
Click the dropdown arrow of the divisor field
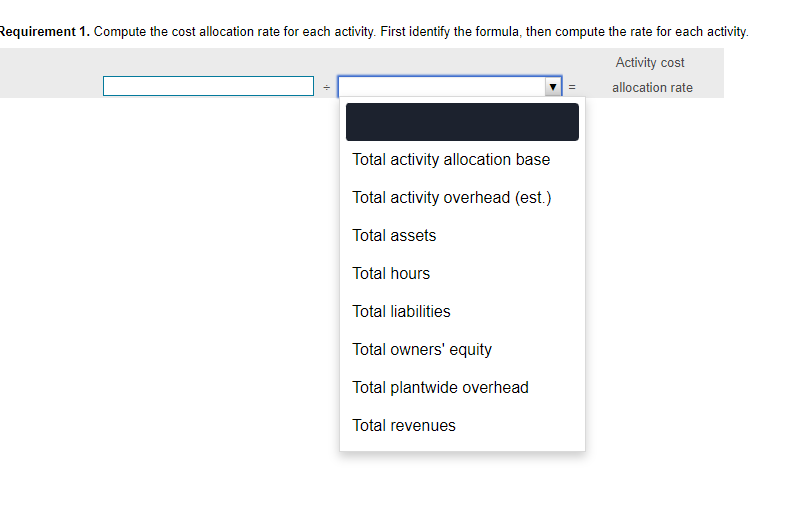click(x=553, y=86)
